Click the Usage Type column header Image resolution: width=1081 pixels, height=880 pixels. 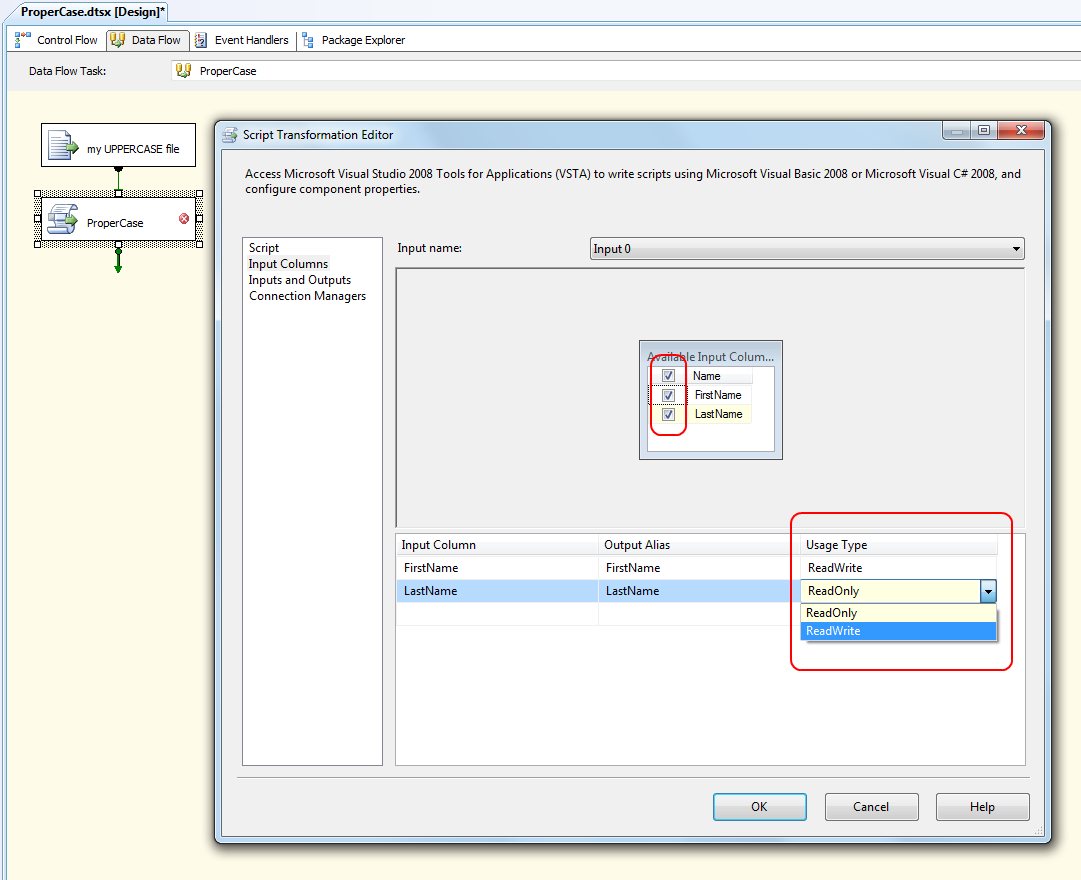[899, 545]
